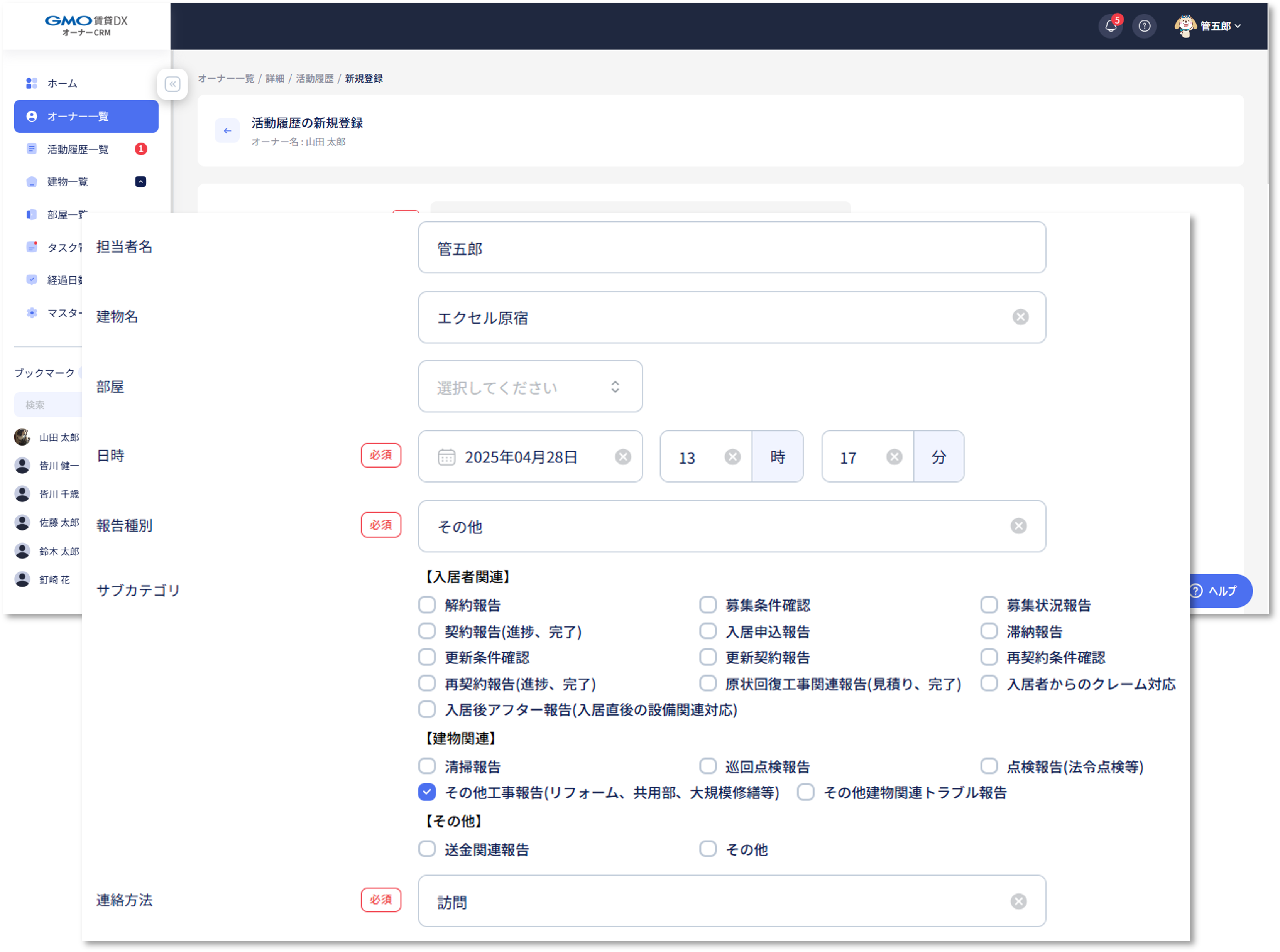Clear the date field with its X icon

(x=623, y=457)
